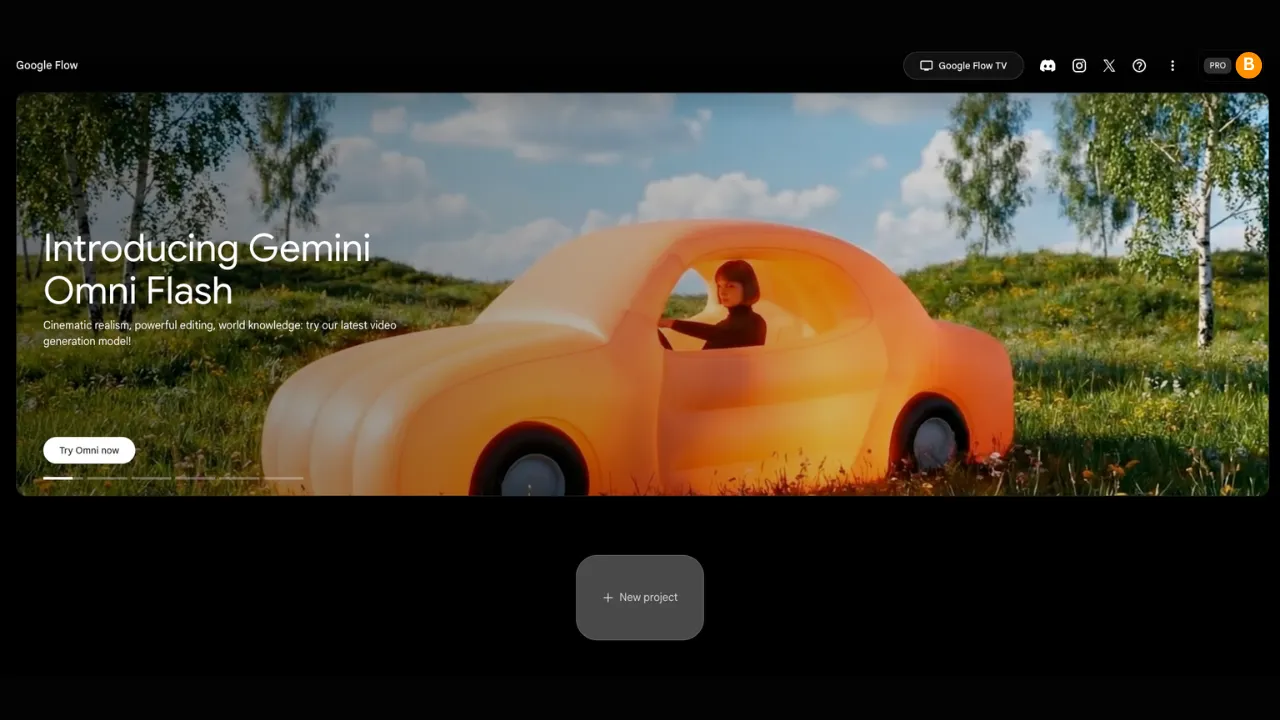Open the three-dot more options menu
1280x720 pixels.
click(1173, 66)
